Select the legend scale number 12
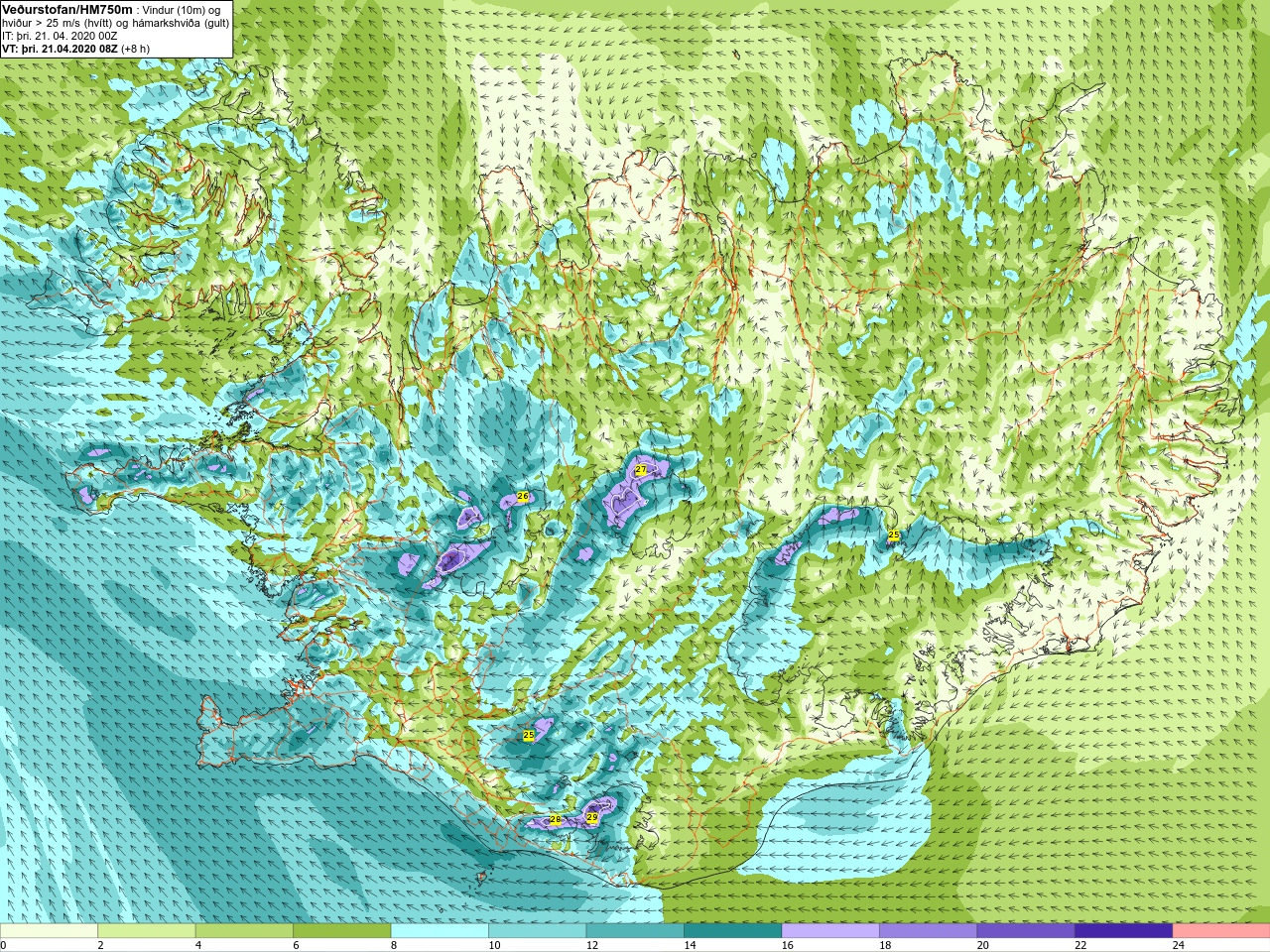The height and width of the screenshot is (952, 1270). [x=592, y=945]
